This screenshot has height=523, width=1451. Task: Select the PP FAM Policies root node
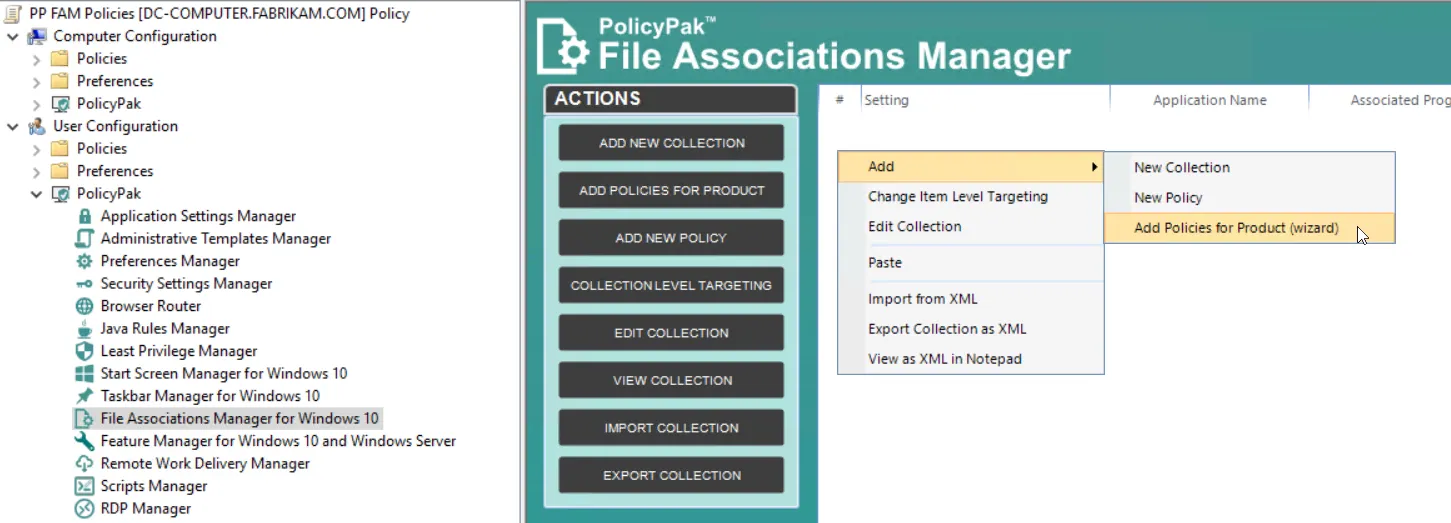219,14
